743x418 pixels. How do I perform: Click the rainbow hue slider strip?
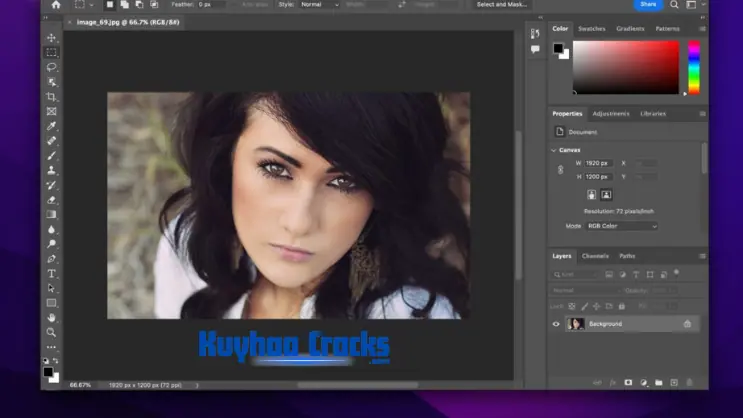click(x=694, y=67)
